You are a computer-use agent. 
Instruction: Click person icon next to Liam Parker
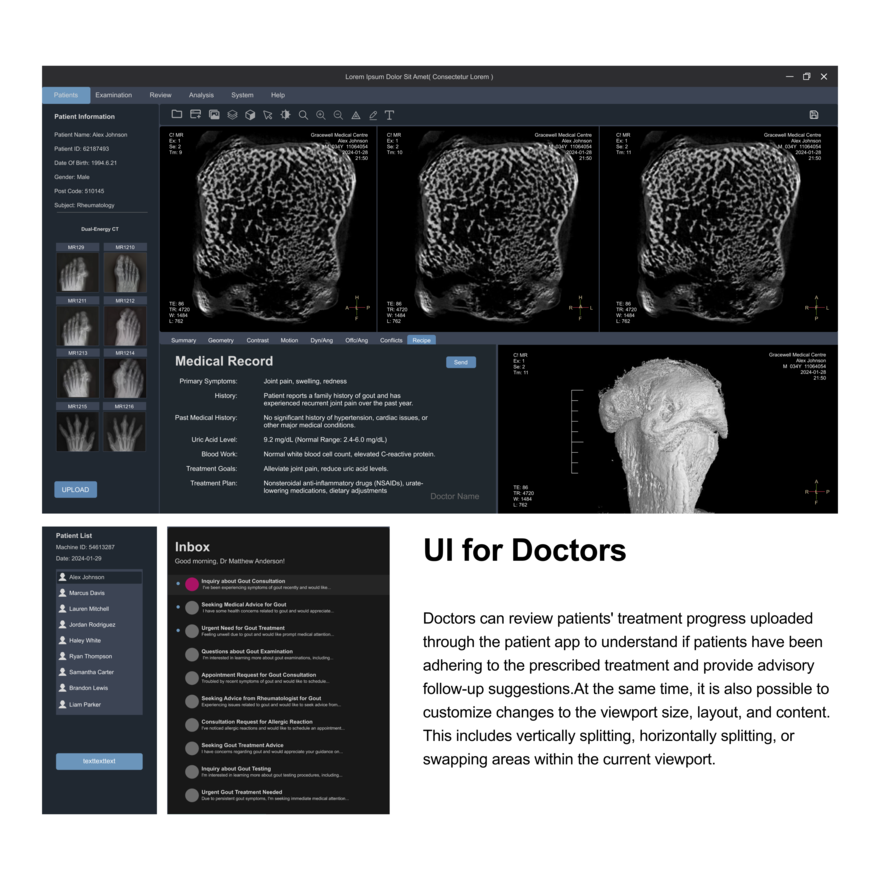coord(62,704)
